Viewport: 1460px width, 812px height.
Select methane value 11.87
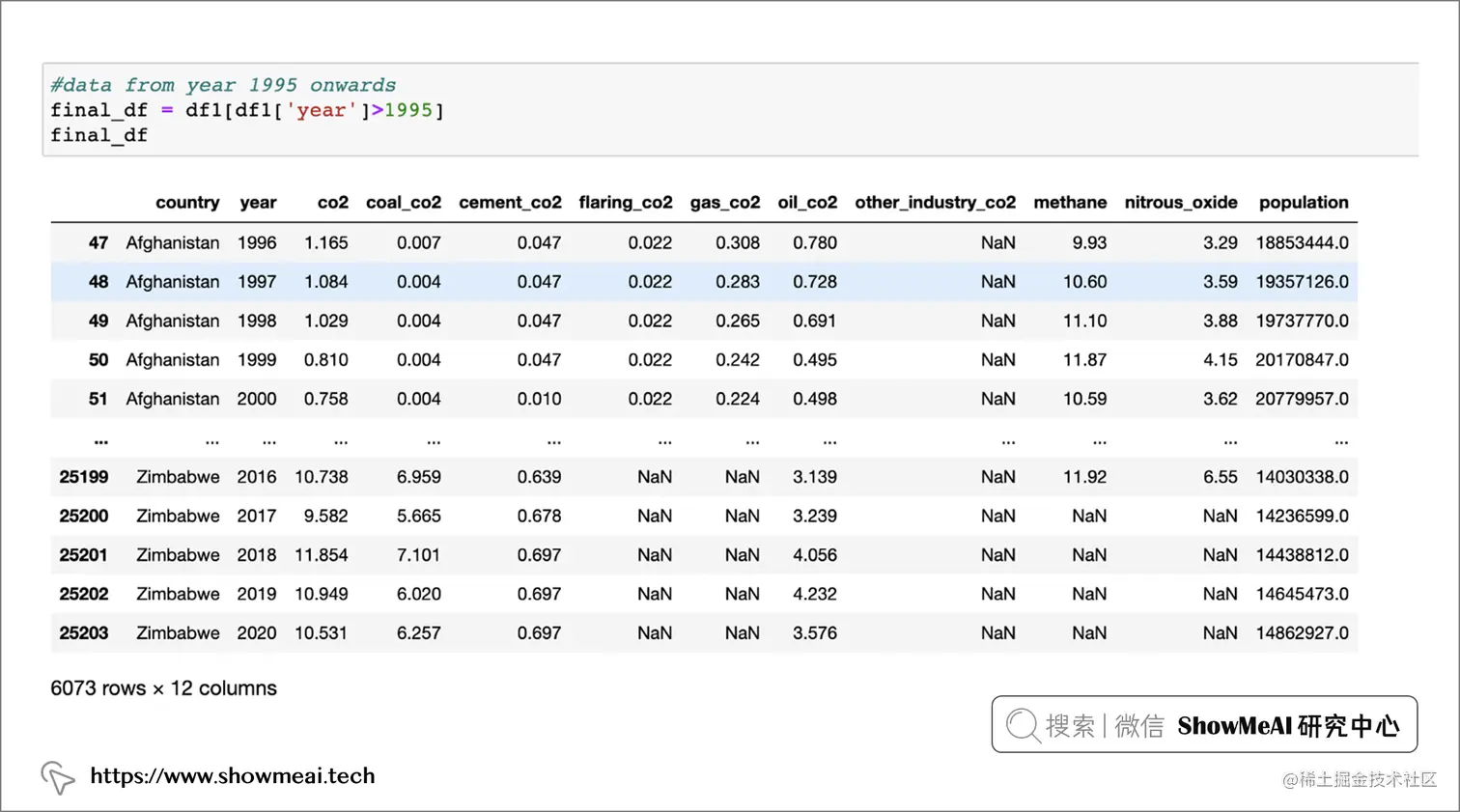pyautogui.click(x=1084, y=360)
